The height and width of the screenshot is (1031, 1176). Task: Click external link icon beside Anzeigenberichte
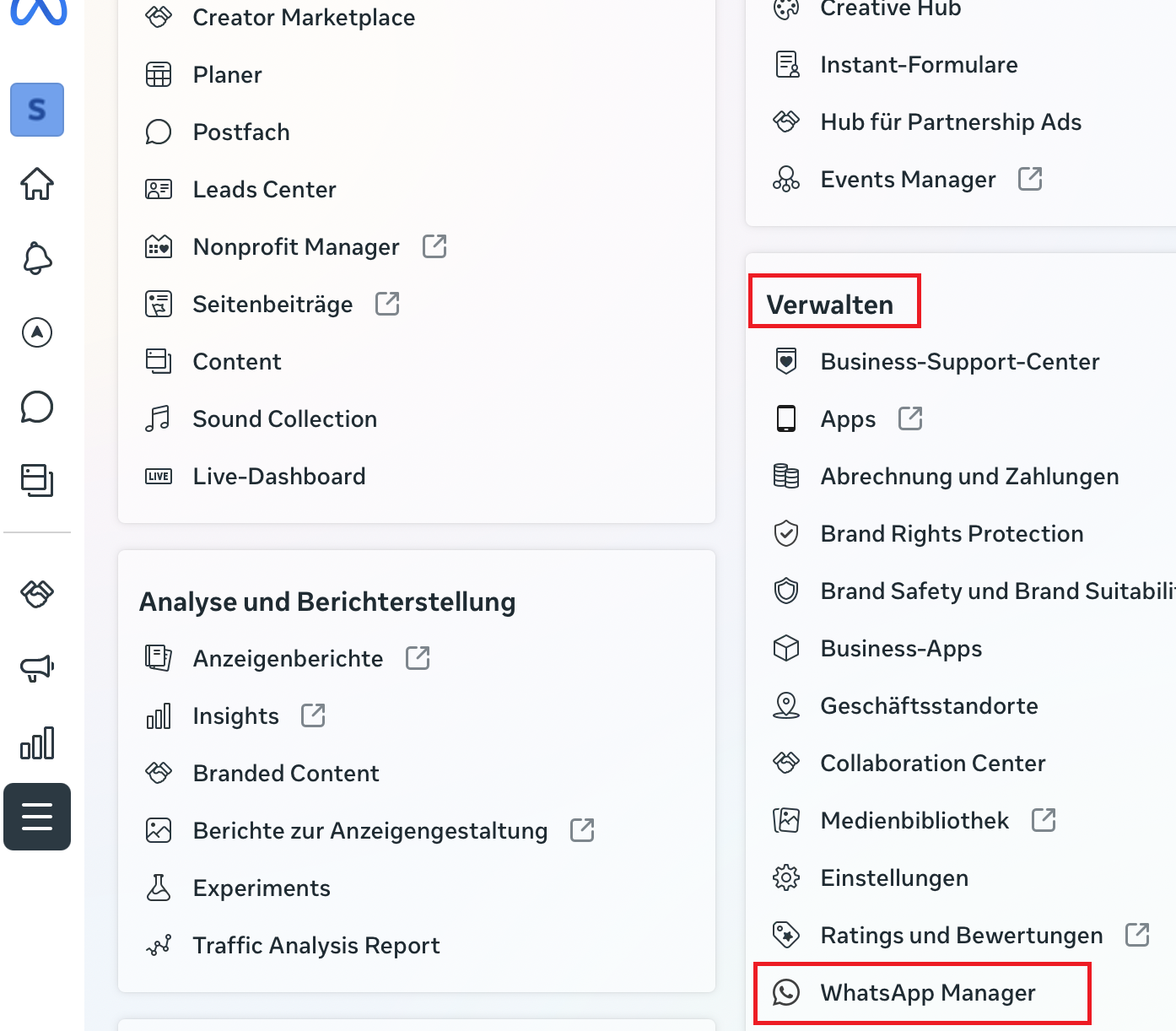[418, 658]
